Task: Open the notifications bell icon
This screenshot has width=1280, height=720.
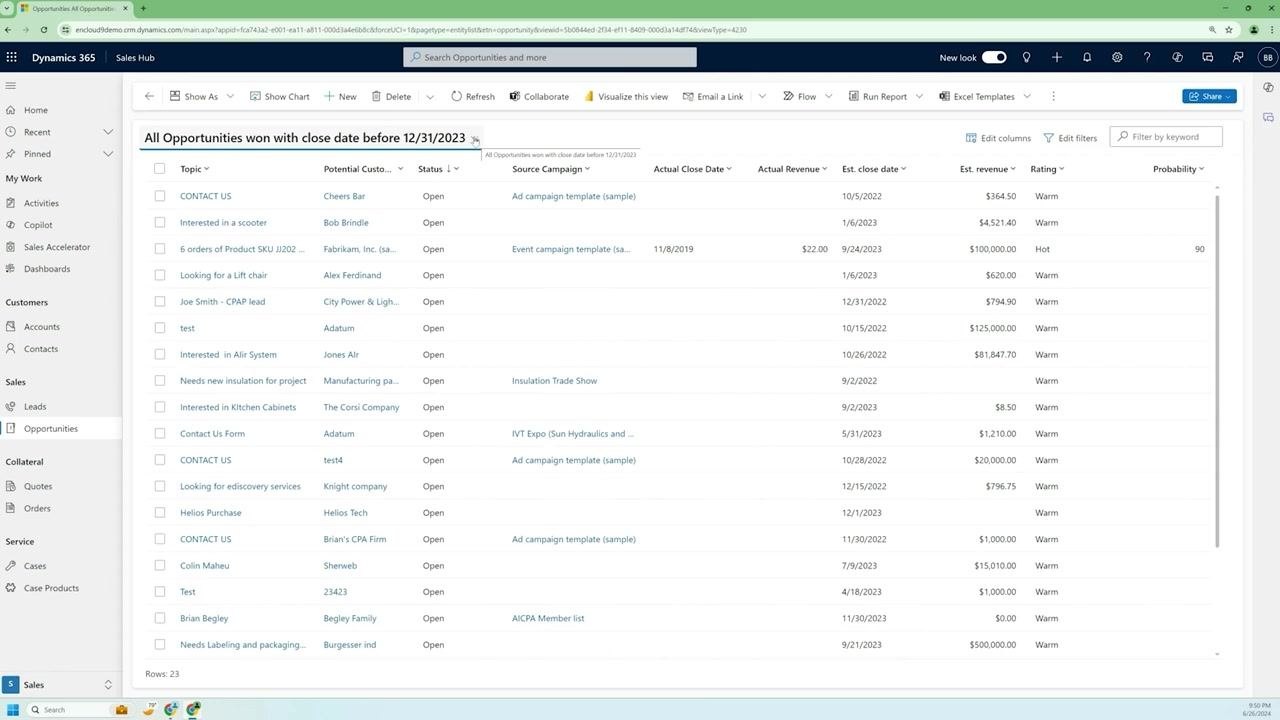Action: point(1087,57)
